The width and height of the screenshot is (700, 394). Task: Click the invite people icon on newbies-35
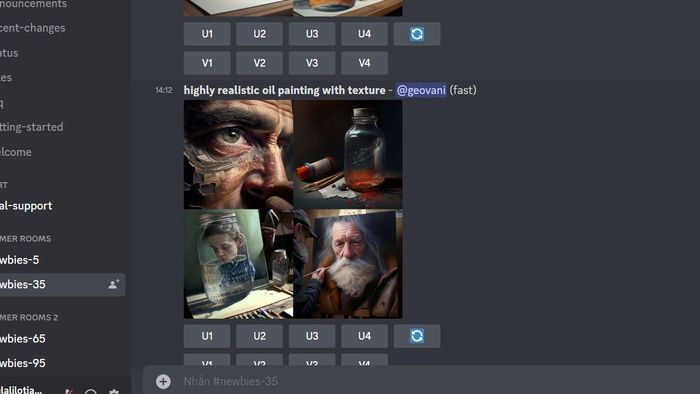point(113,284)
